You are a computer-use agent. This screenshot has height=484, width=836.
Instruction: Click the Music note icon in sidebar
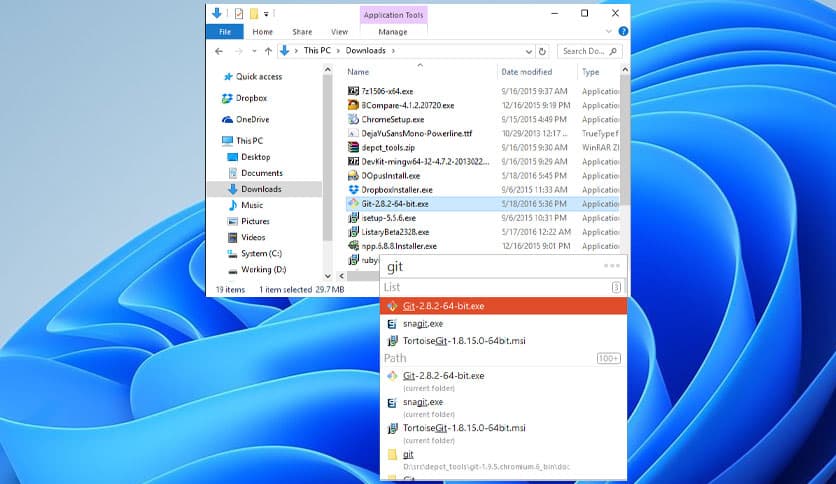[x=232, y=205]
